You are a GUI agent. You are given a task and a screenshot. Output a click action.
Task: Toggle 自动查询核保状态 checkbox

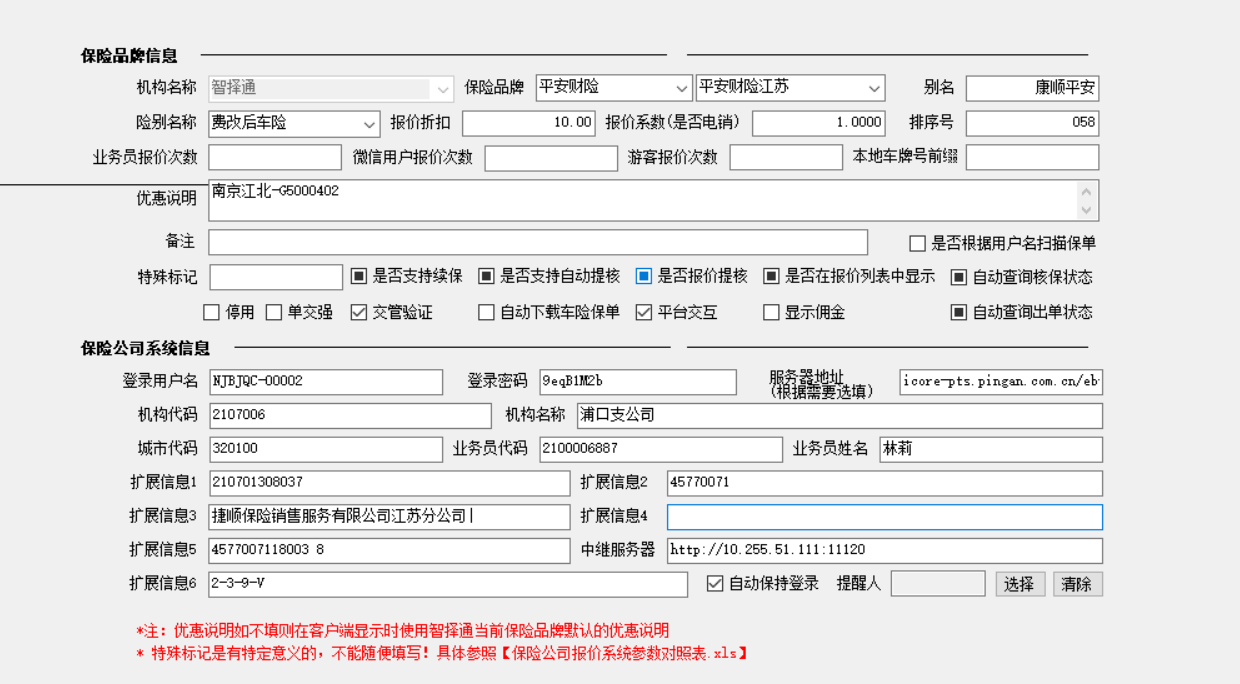[x=958, y=277]
